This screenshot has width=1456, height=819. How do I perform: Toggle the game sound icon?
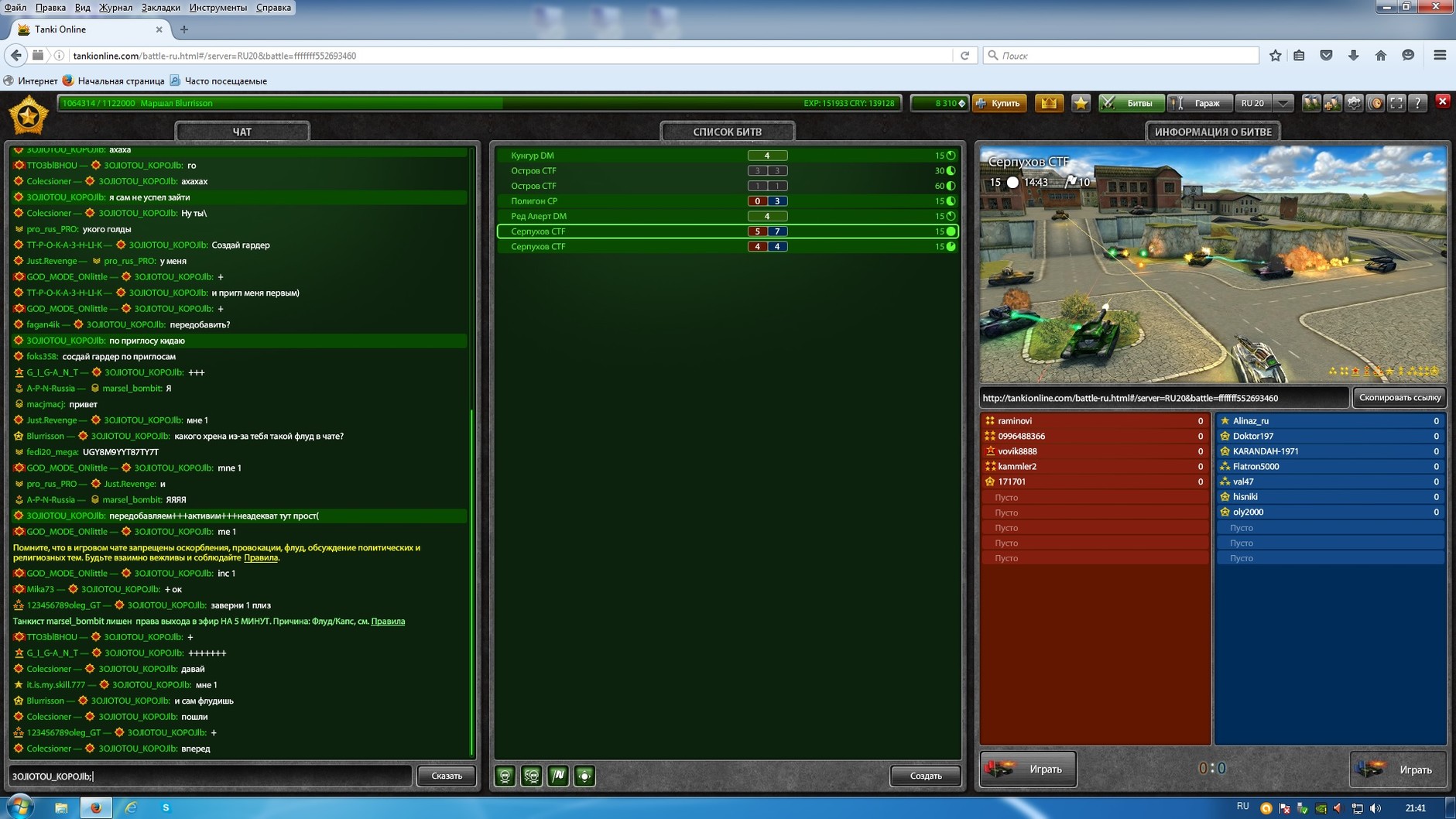1375,103
